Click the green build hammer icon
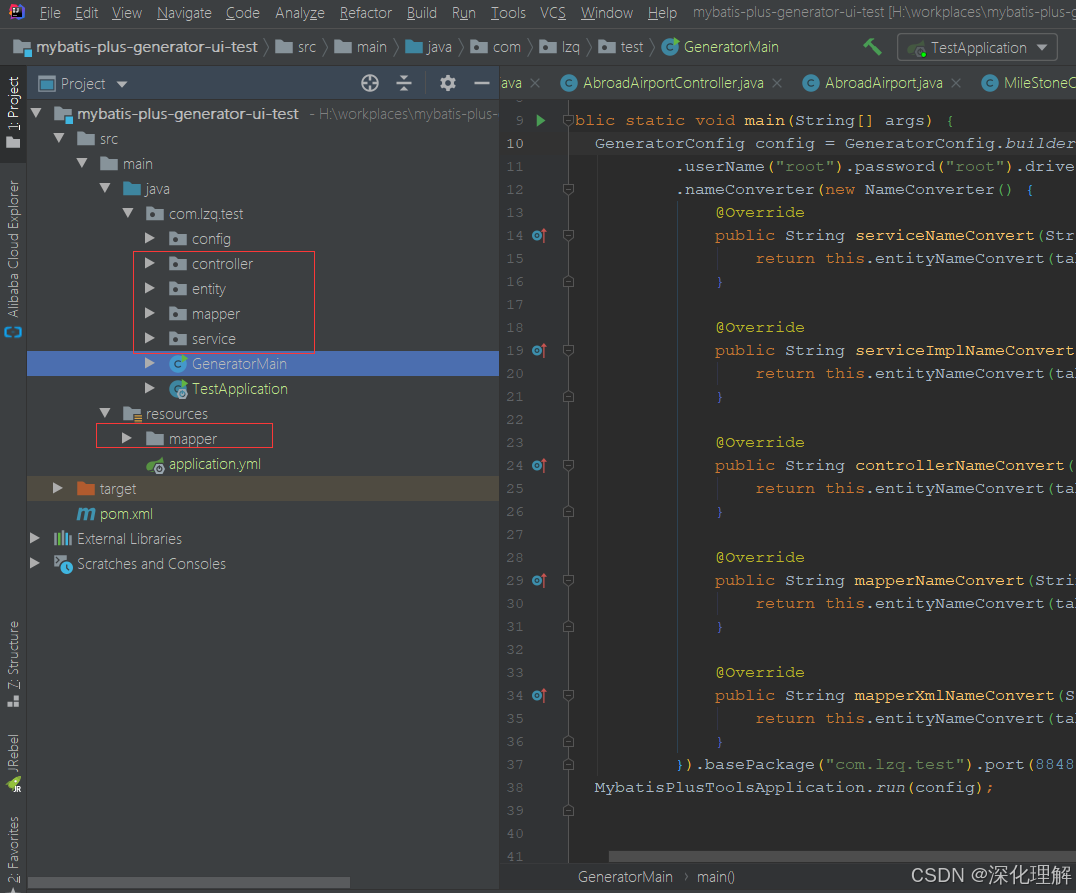 pos(870,46)
